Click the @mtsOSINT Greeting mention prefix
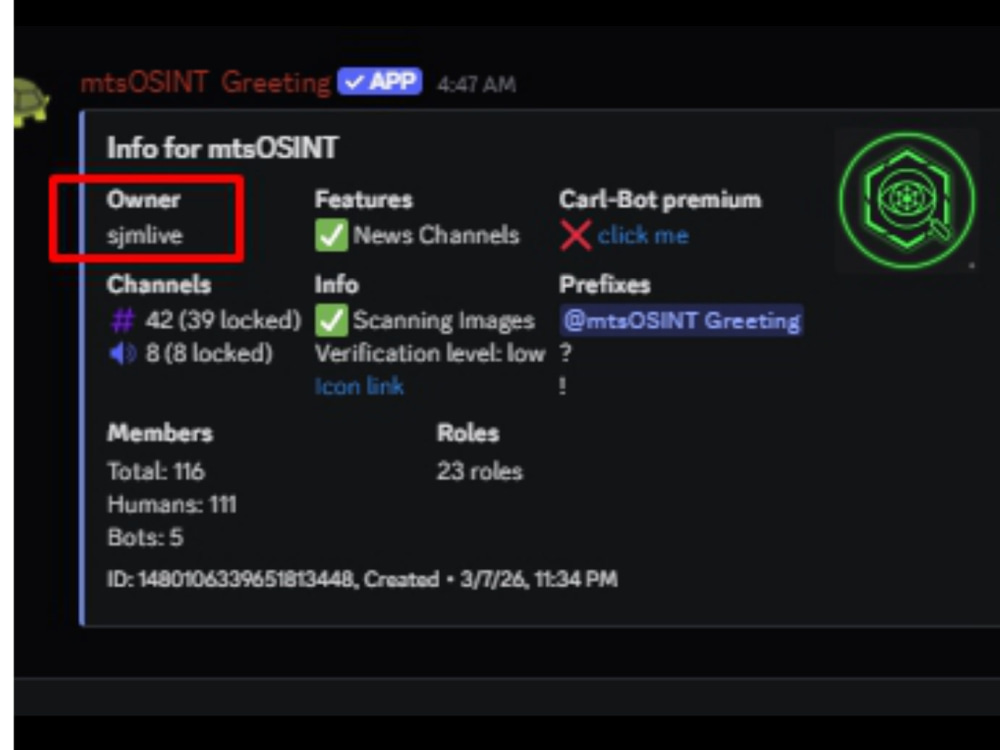Viewport: 1000px width, 750px height. [681, 320]
